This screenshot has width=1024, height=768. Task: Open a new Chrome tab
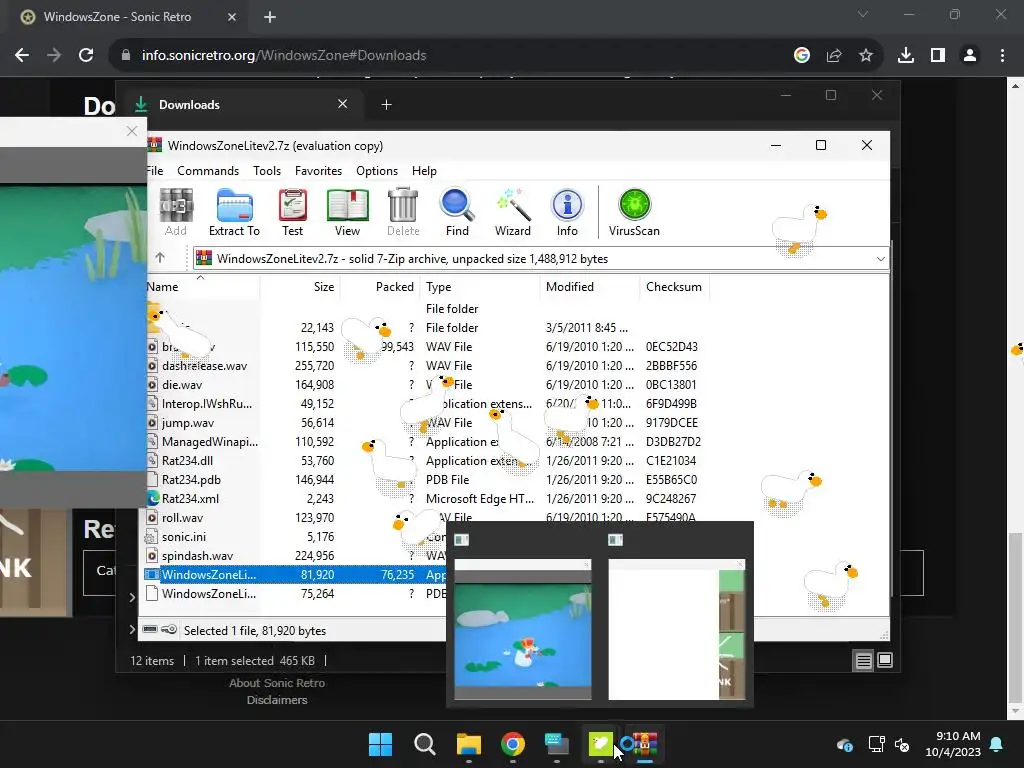(x=270, y=17)
